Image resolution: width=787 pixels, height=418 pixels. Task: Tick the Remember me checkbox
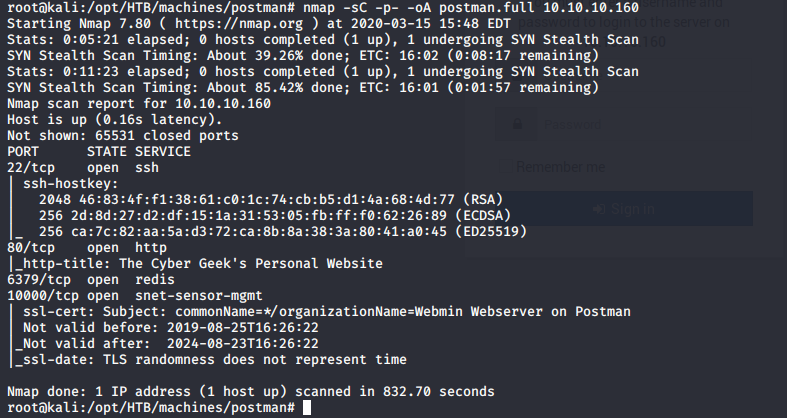coord(503,166)
